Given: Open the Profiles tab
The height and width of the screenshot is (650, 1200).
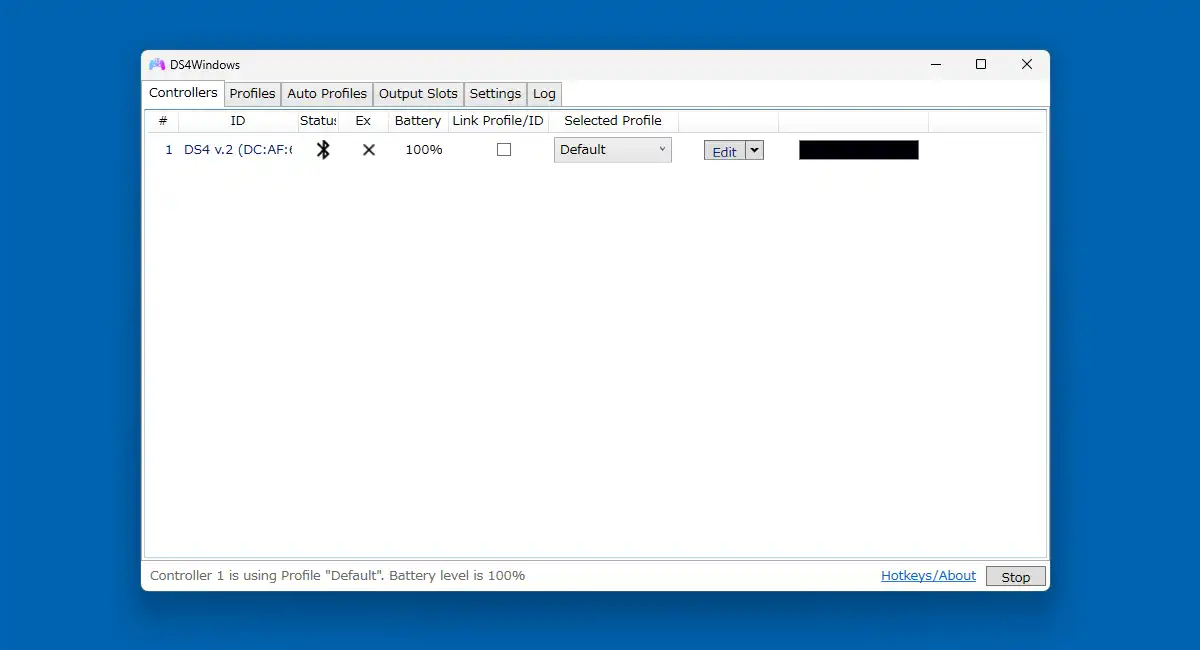Looking at the screenshot, I should 252,94.
